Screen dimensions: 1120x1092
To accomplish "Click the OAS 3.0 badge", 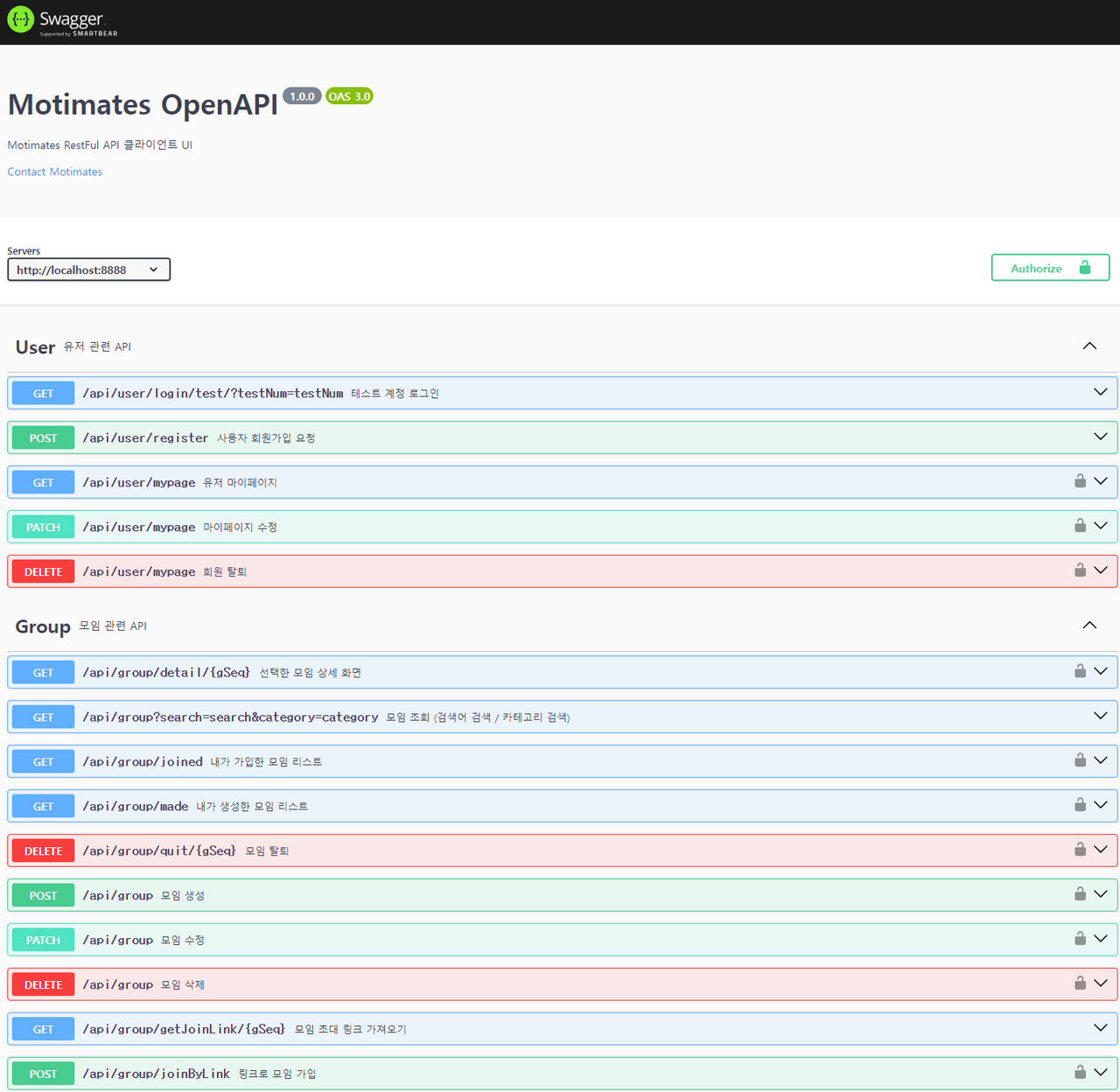I will 349,96.
